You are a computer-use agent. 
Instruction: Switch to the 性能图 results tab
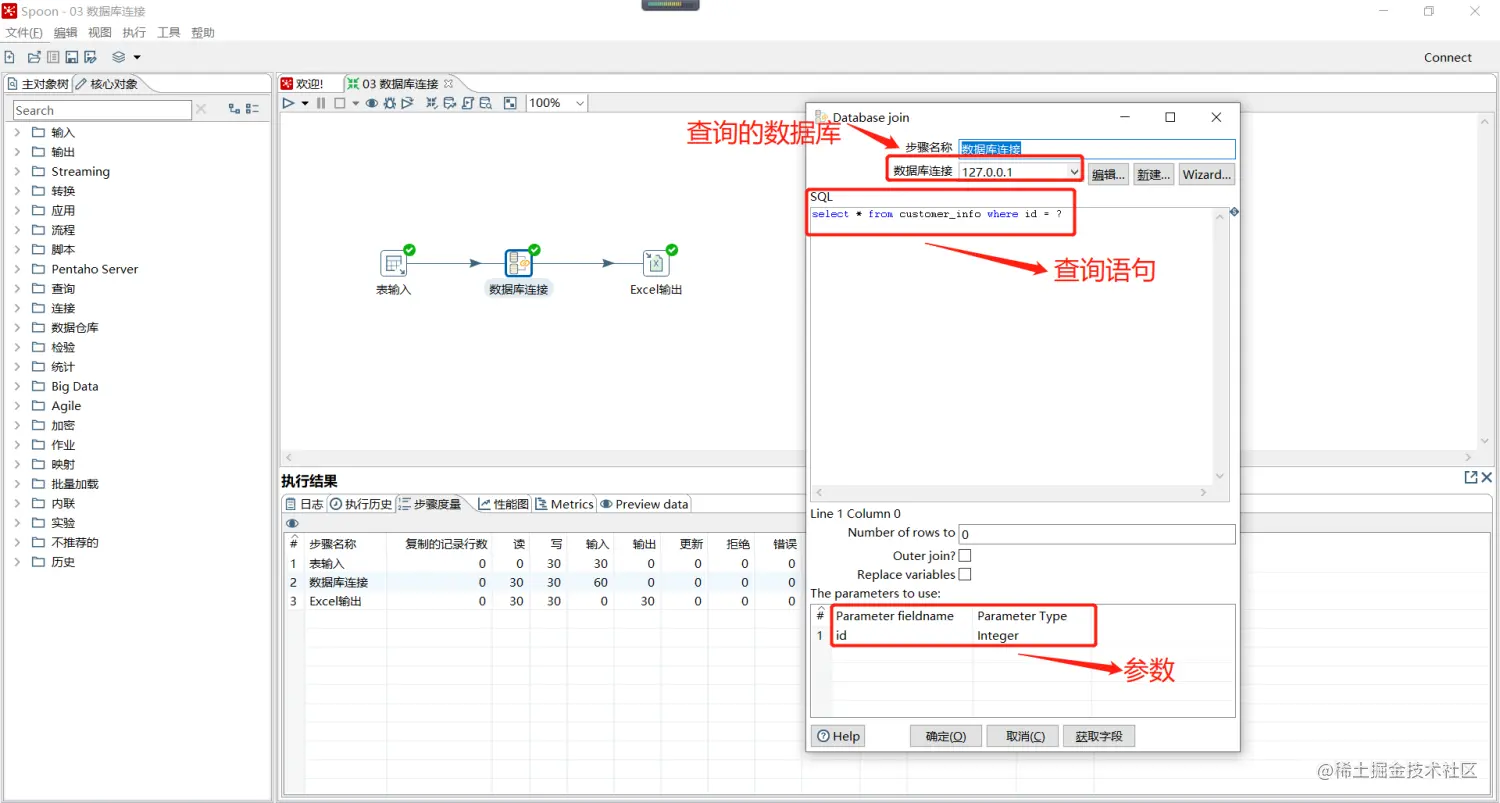(x=503, y=504)
